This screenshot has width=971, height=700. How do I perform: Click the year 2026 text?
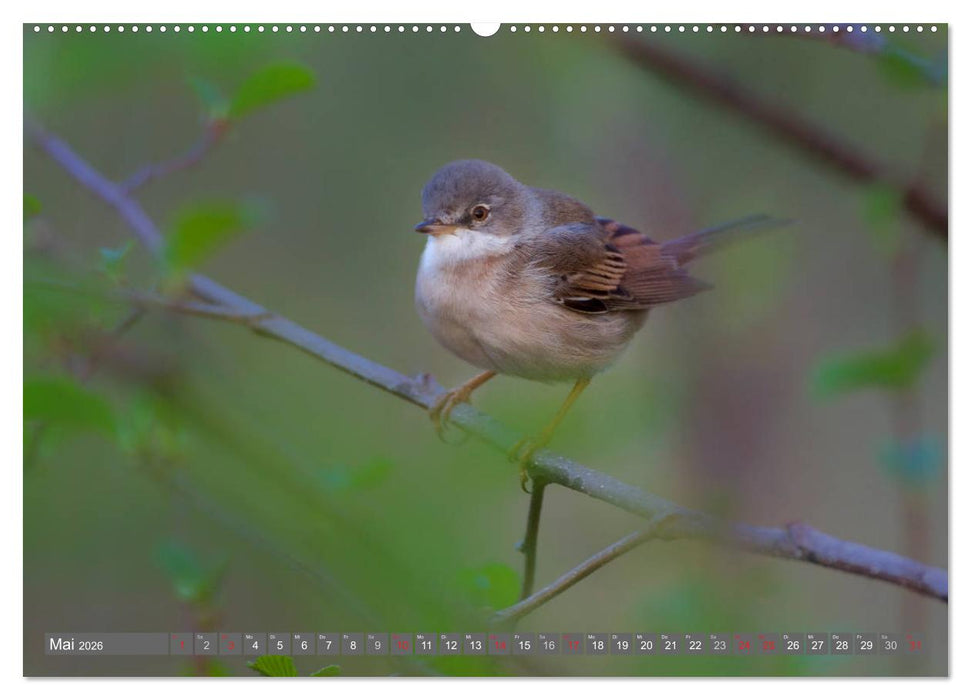[93, 646]
